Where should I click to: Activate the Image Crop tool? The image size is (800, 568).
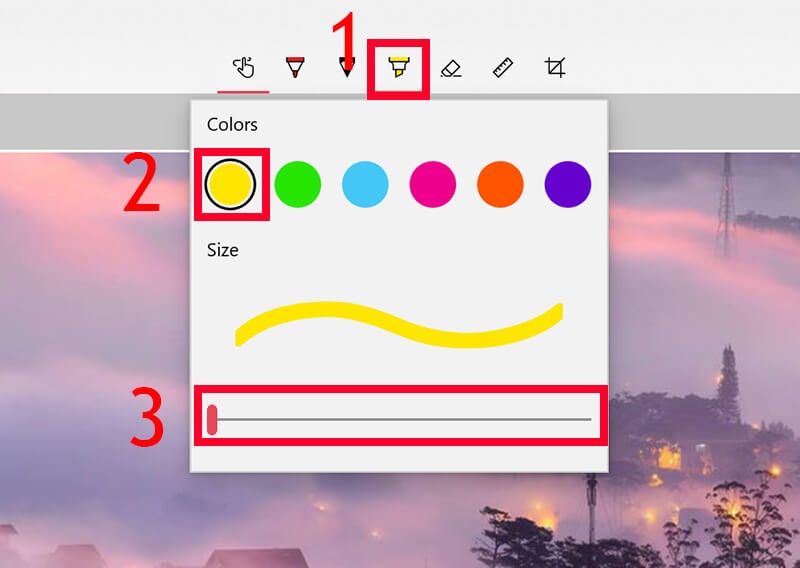click(x=555, y=67)
